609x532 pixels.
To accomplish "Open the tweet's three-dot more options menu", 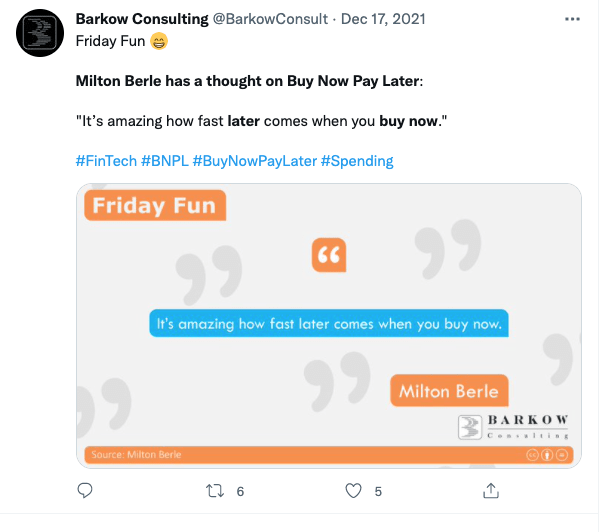I will click(572, 19).
